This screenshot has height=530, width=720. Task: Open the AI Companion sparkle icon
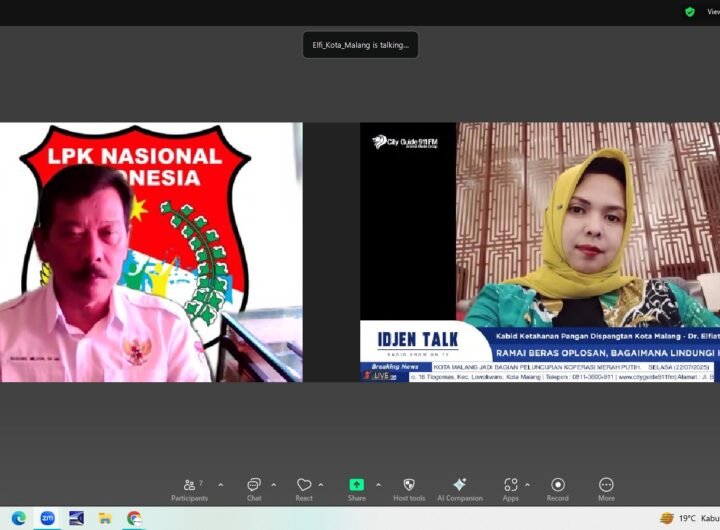pyautogui.click(x=460, y=485)
